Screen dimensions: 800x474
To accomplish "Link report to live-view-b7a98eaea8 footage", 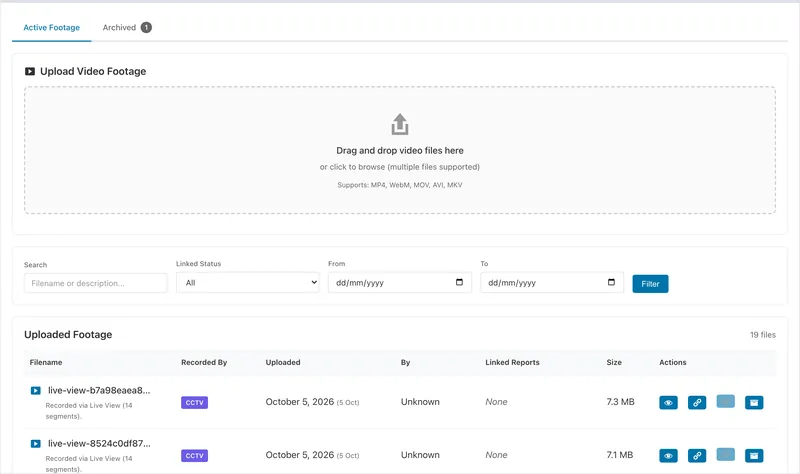I will coord(696,403).
